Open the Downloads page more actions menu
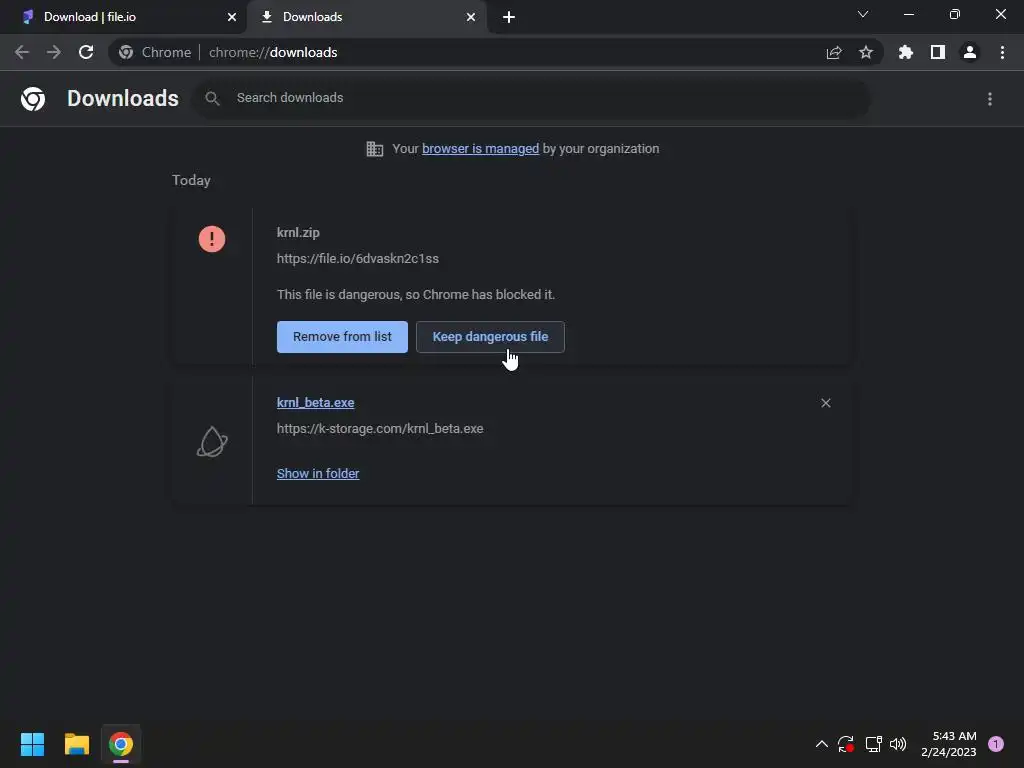 (x=990, y=99)
